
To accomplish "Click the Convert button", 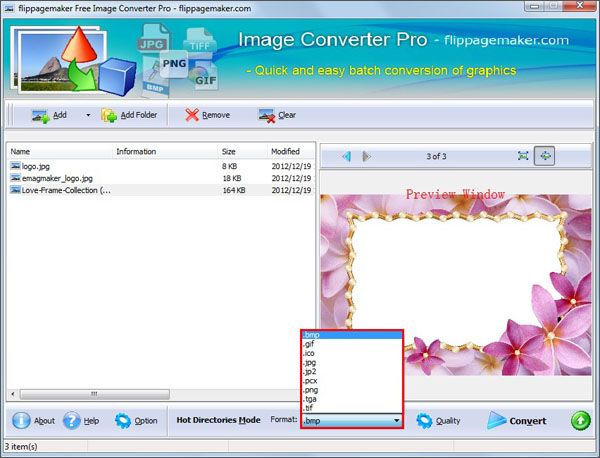I will pyautogui.click(x=517, y=421).
